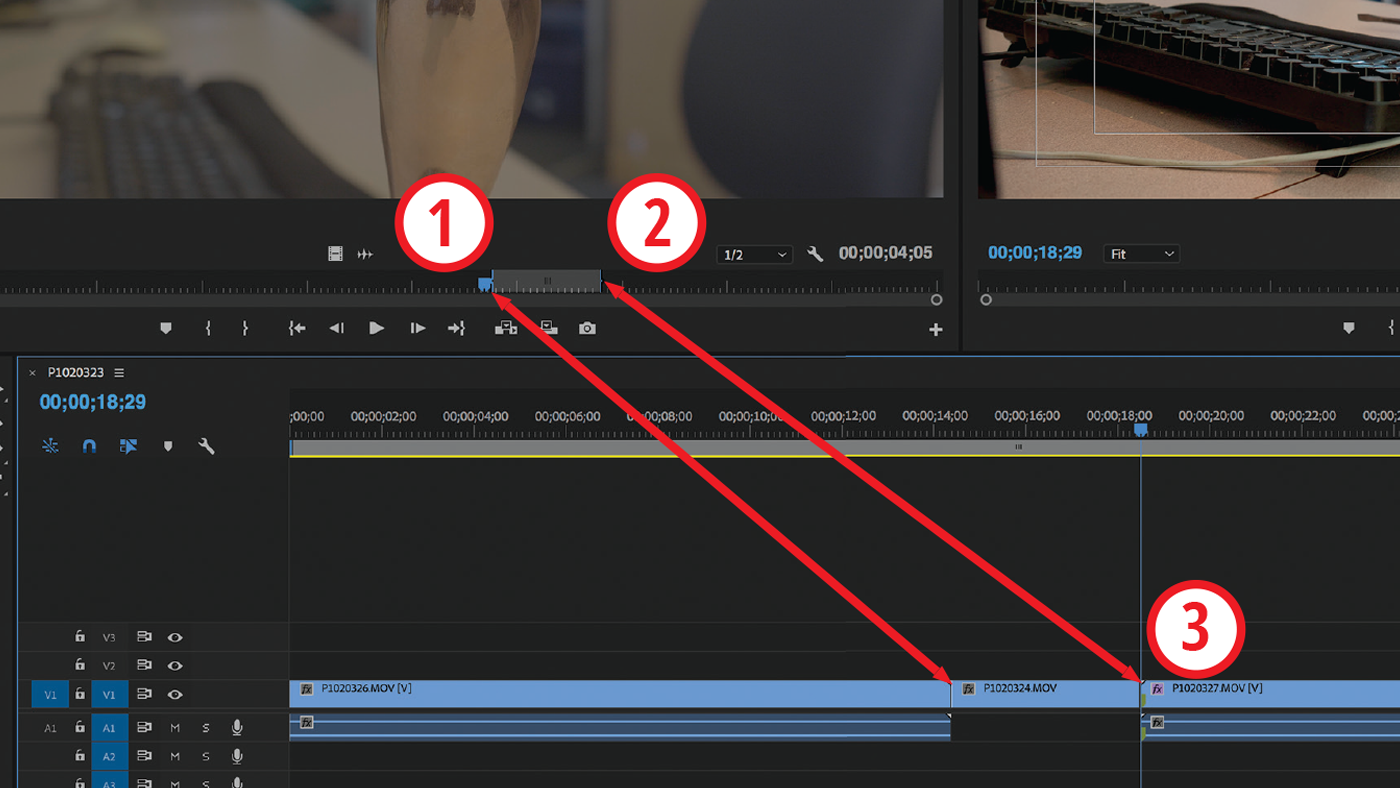
Task: Click the Add Marker icon in the Source Monitor
Action: tap(166, 327)
